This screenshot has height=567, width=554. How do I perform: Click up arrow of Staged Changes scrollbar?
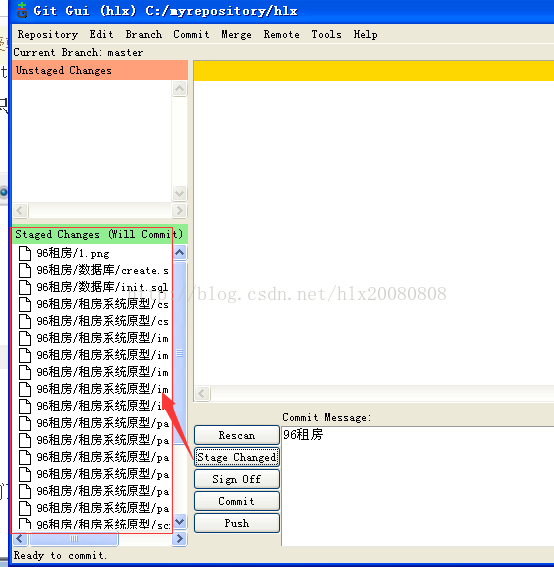pyautogui.click(x=180, y=252)
